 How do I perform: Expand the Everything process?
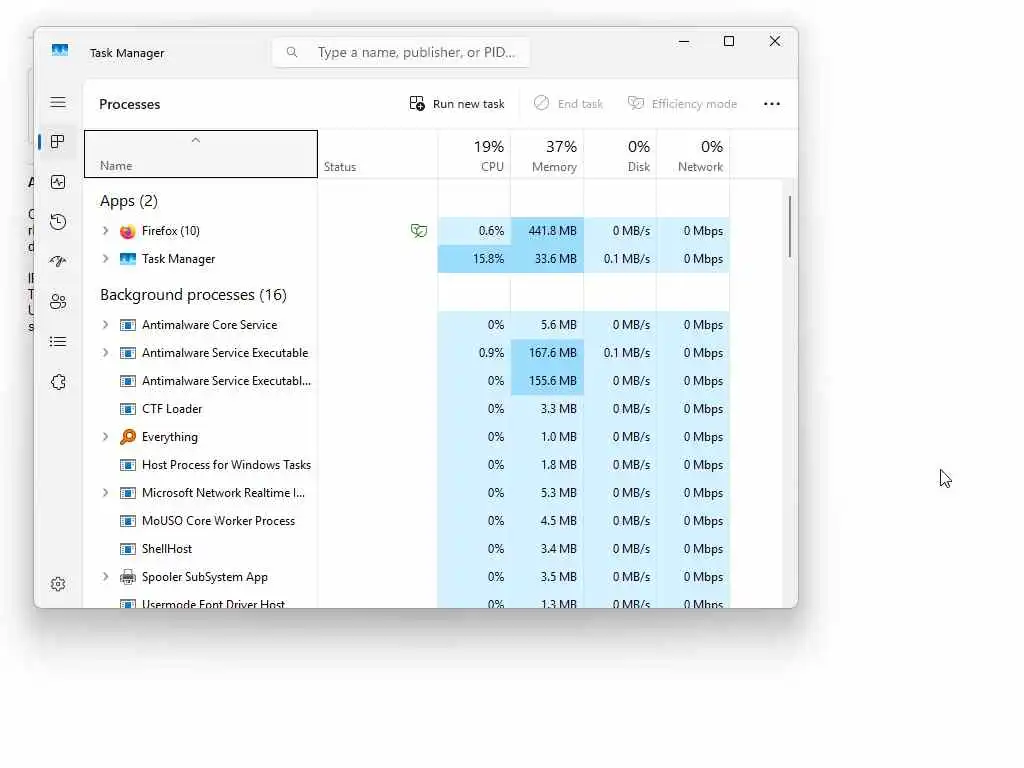tap(105, 436)
